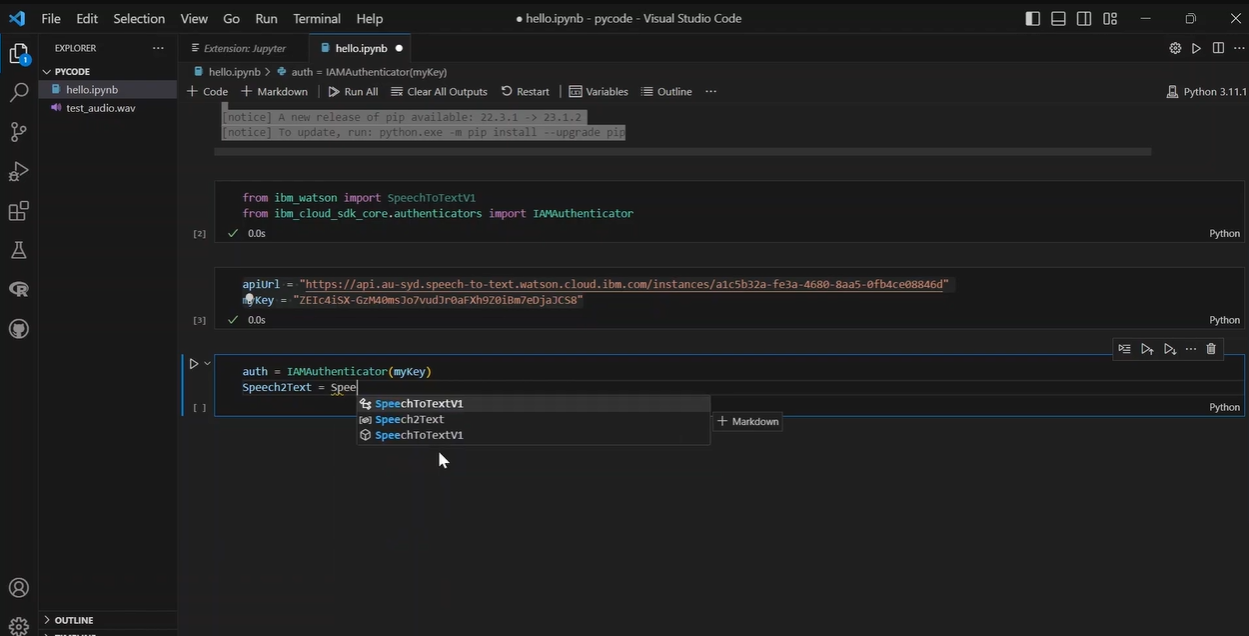Open the apiUrl link in code cell

[x=624, y=284]
